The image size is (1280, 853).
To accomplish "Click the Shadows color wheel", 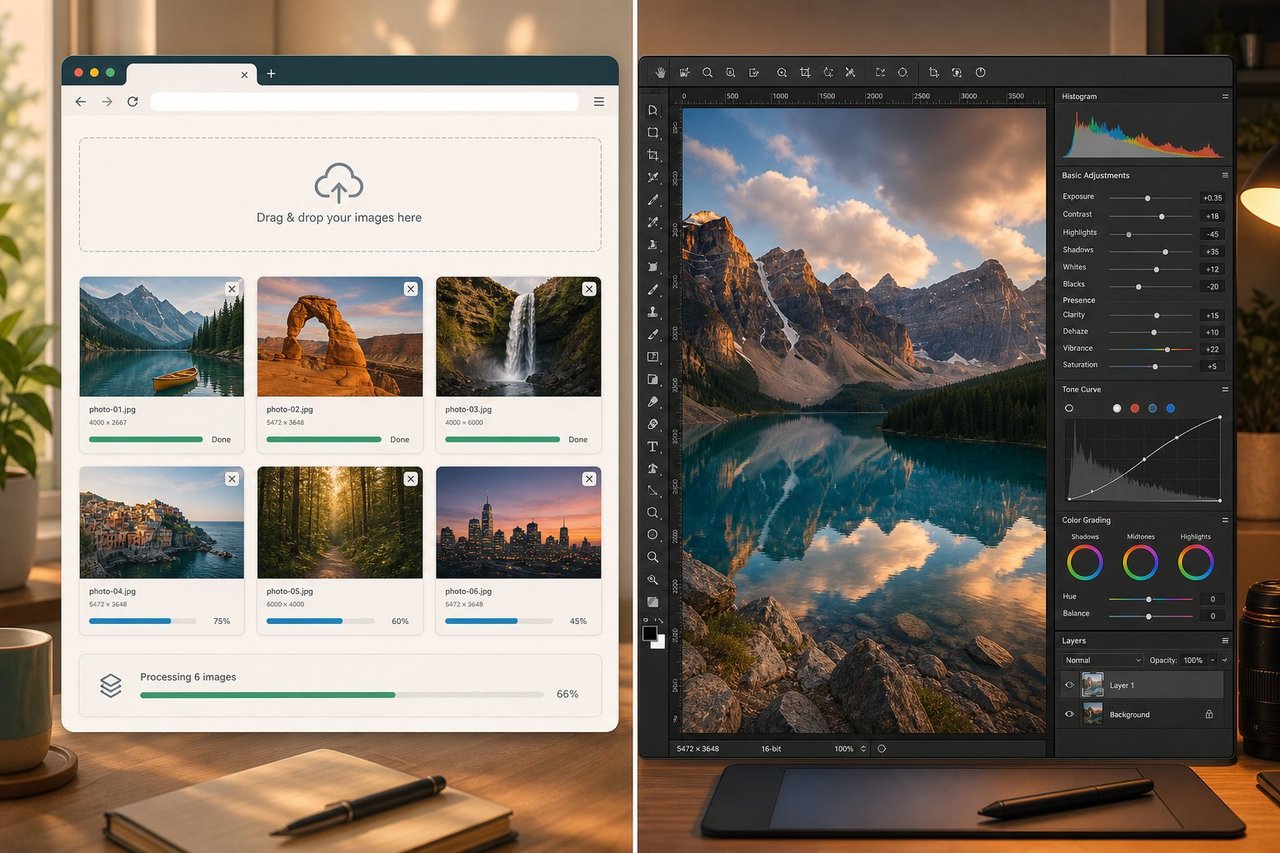I will 1085,562.
